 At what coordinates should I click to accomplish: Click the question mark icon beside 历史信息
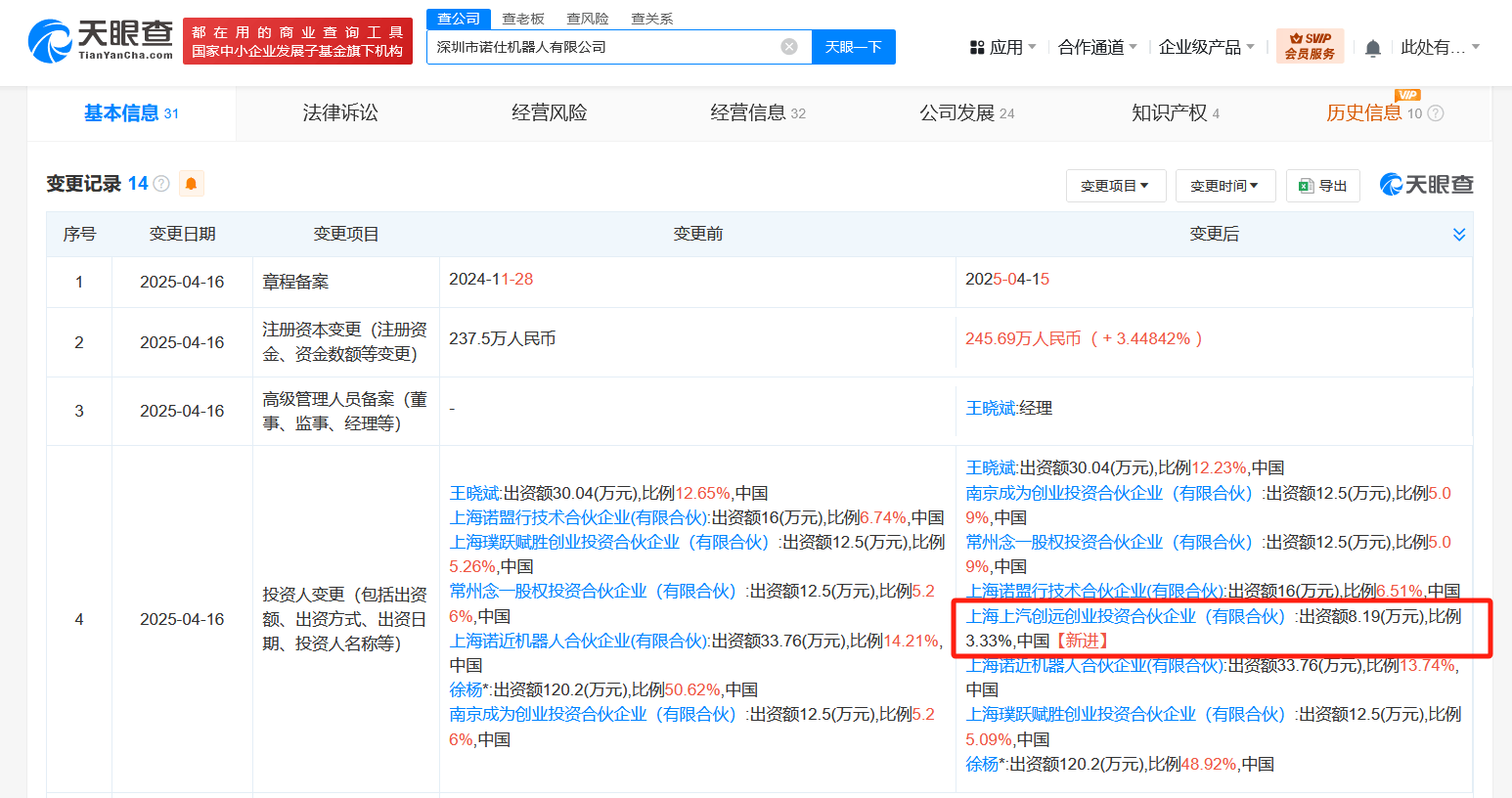pos(1436,113)
